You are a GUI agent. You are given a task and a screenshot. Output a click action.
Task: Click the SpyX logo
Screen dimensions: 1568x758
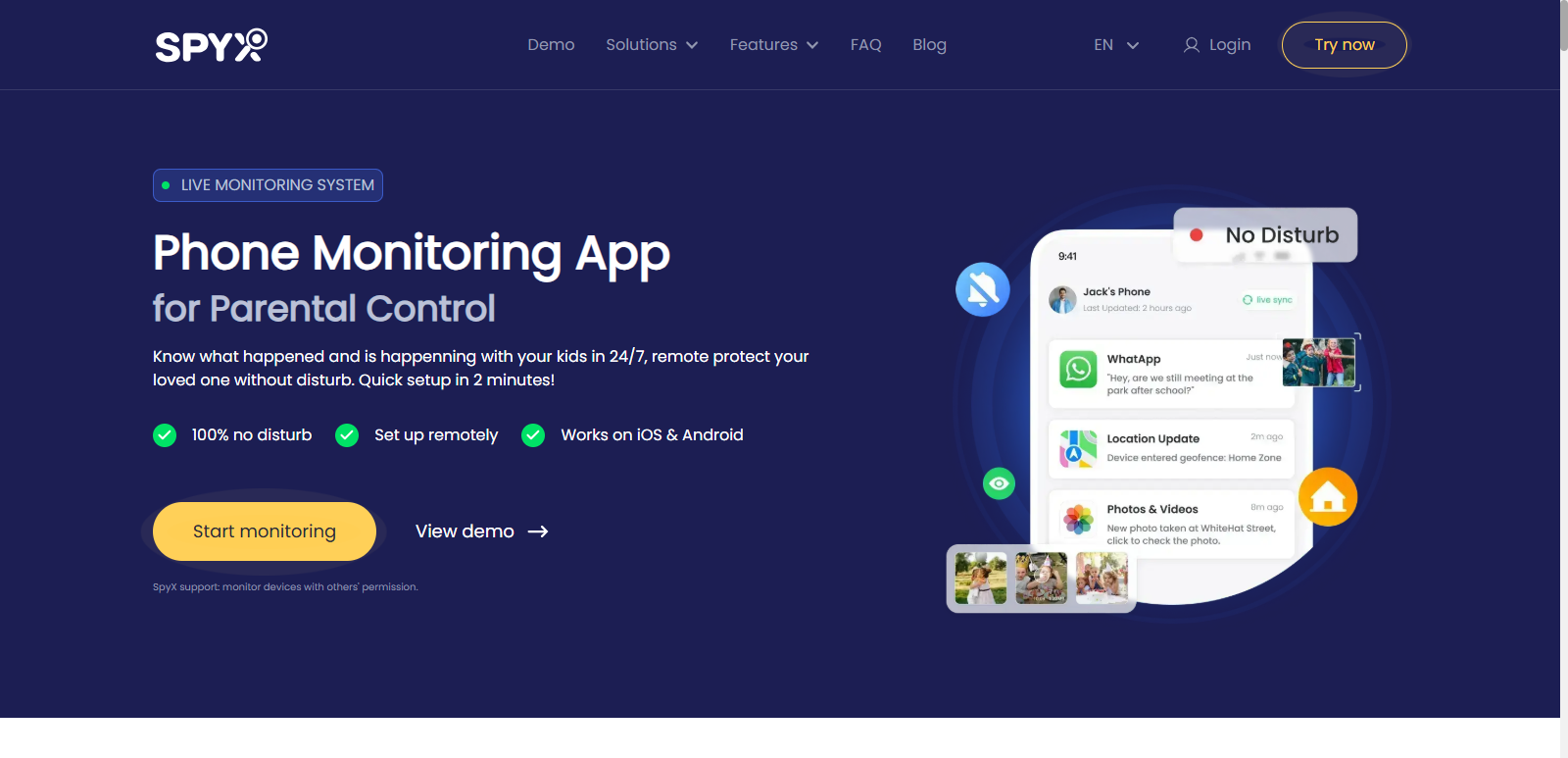(x=211, y=45)
